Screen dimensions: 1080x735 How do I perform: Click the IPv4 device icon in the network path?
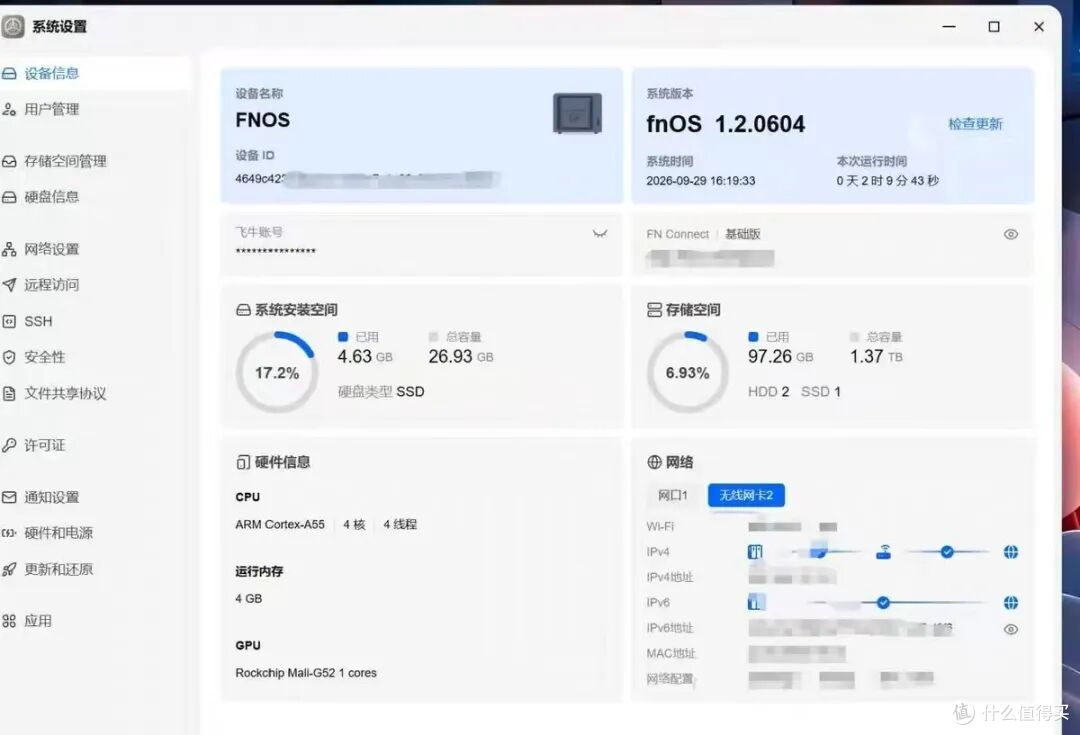point(756,552)
